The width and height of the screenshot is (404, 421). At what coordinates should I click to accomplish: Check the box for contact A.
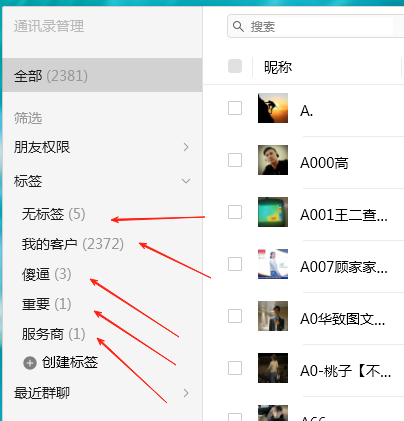235,108
